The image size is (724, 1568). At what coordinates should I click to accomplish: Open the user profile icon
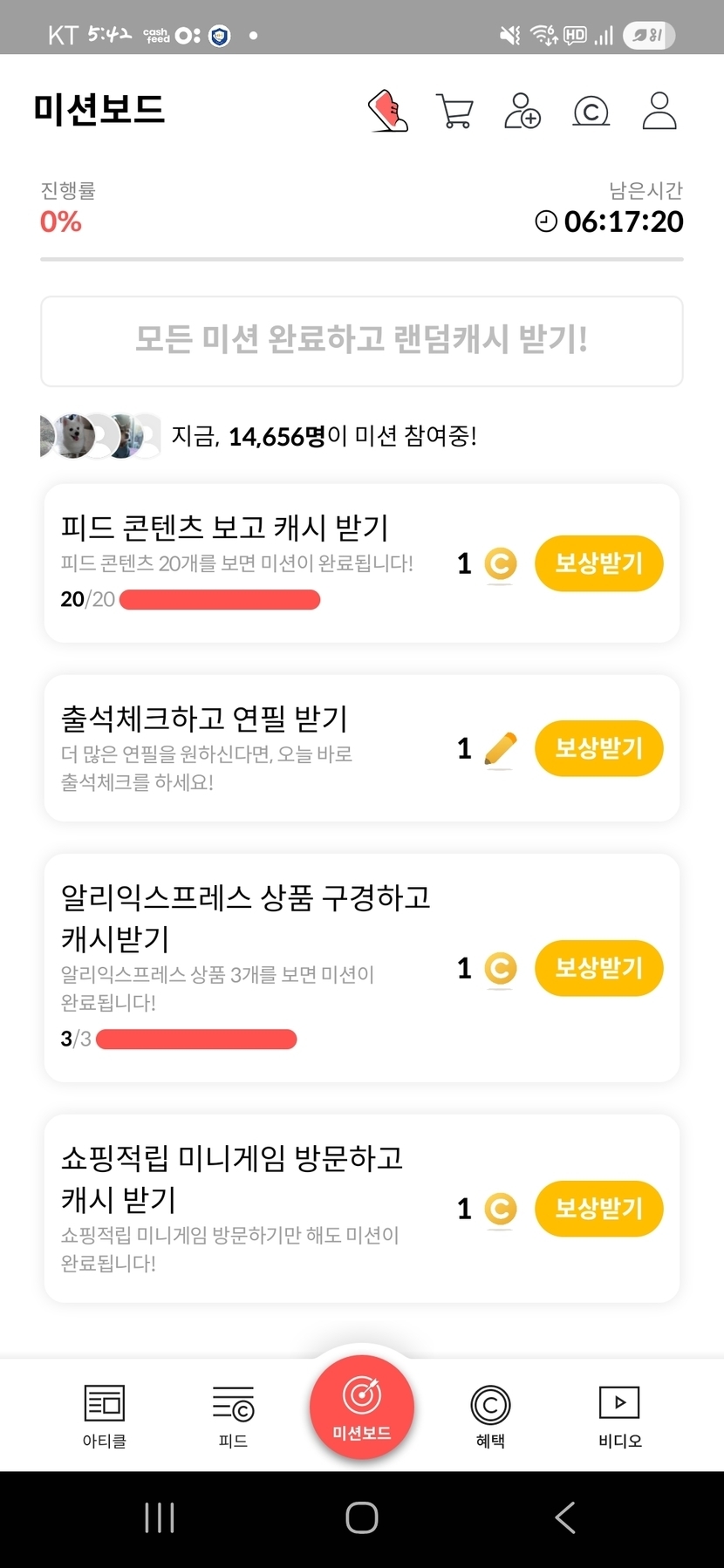click(659, 111)
